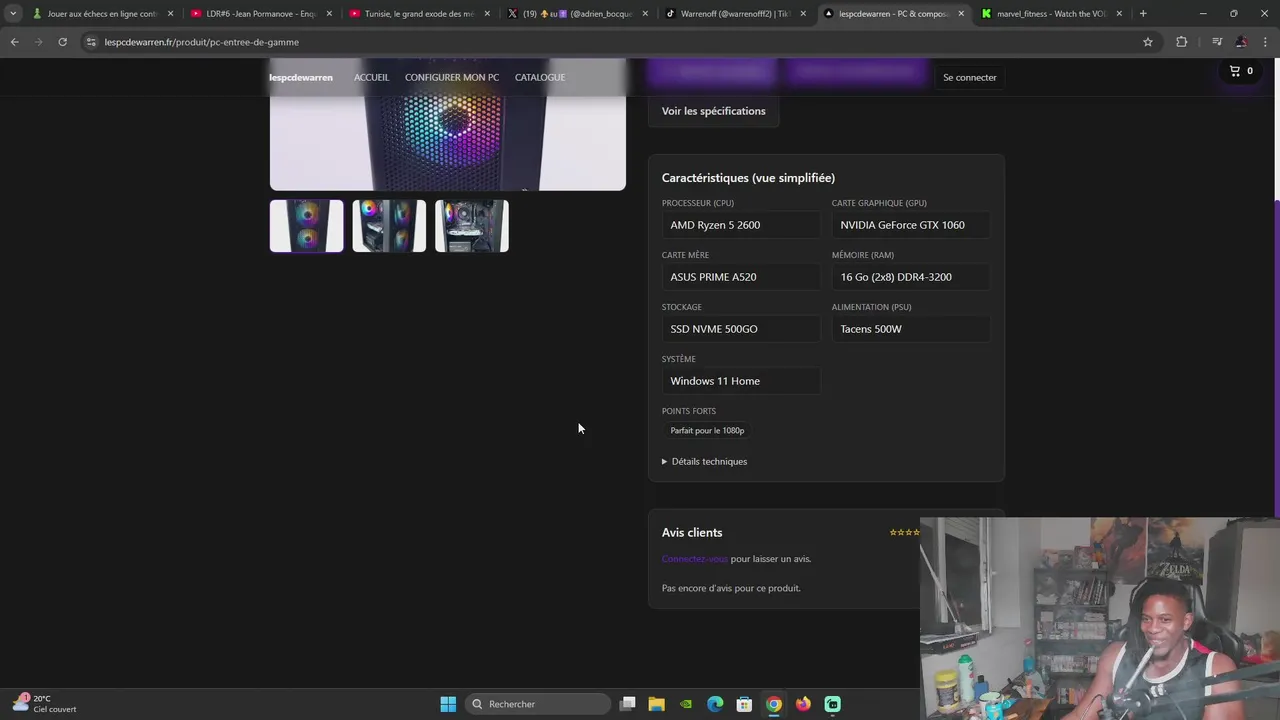Open Task View on the taskbar
The width and height of the screenshot is (1280, 720).
(628, 704)
